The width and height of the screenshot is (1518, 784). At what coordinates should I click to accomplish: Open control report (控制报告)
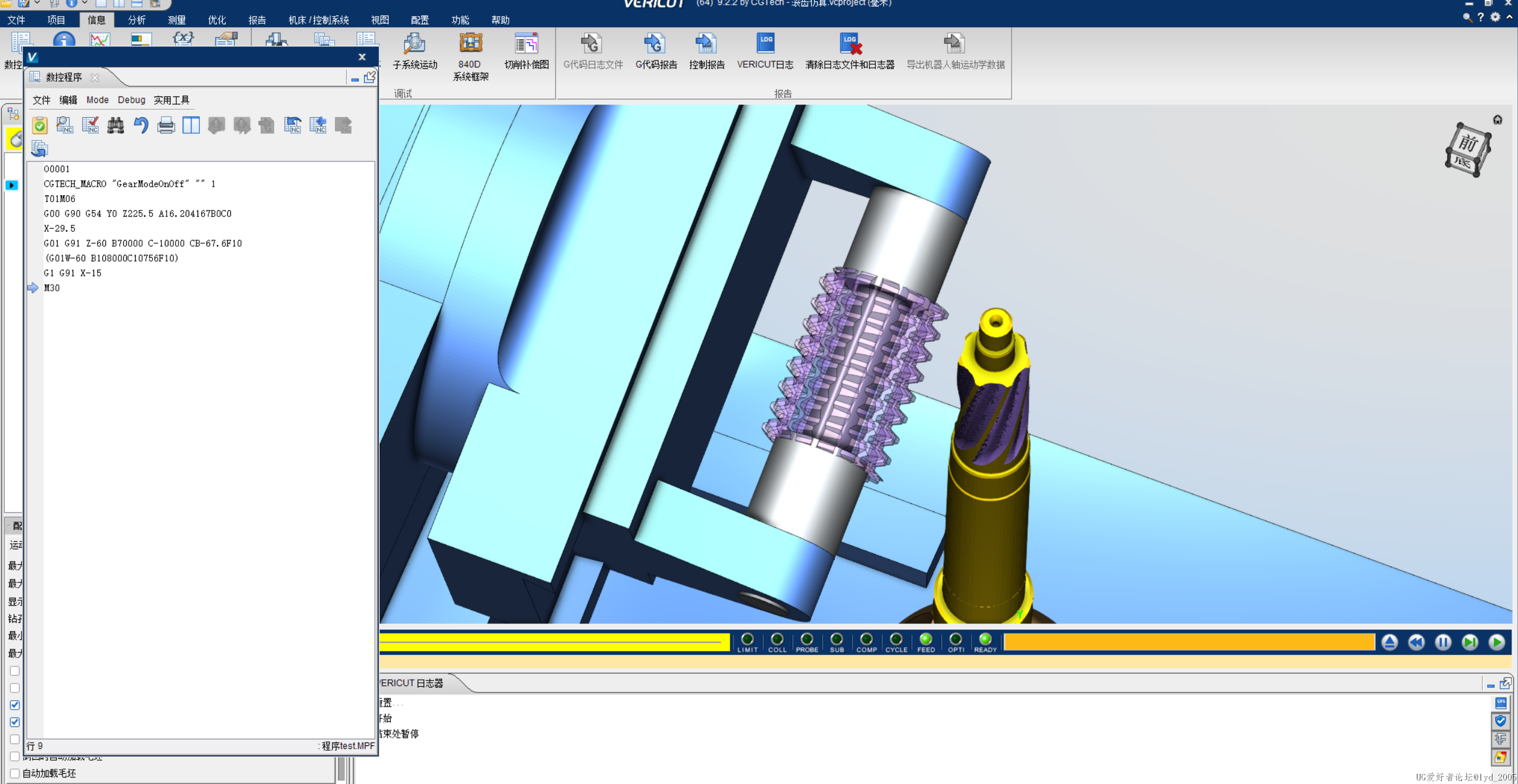click(706, 52)
